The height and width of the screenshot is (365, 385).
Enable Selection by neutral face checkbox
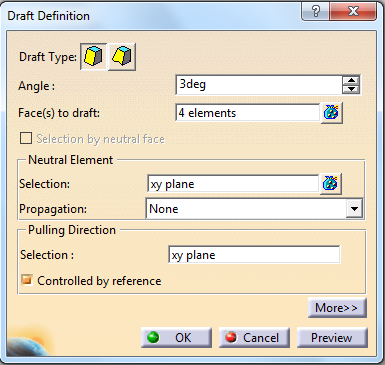tap(26, 138)
